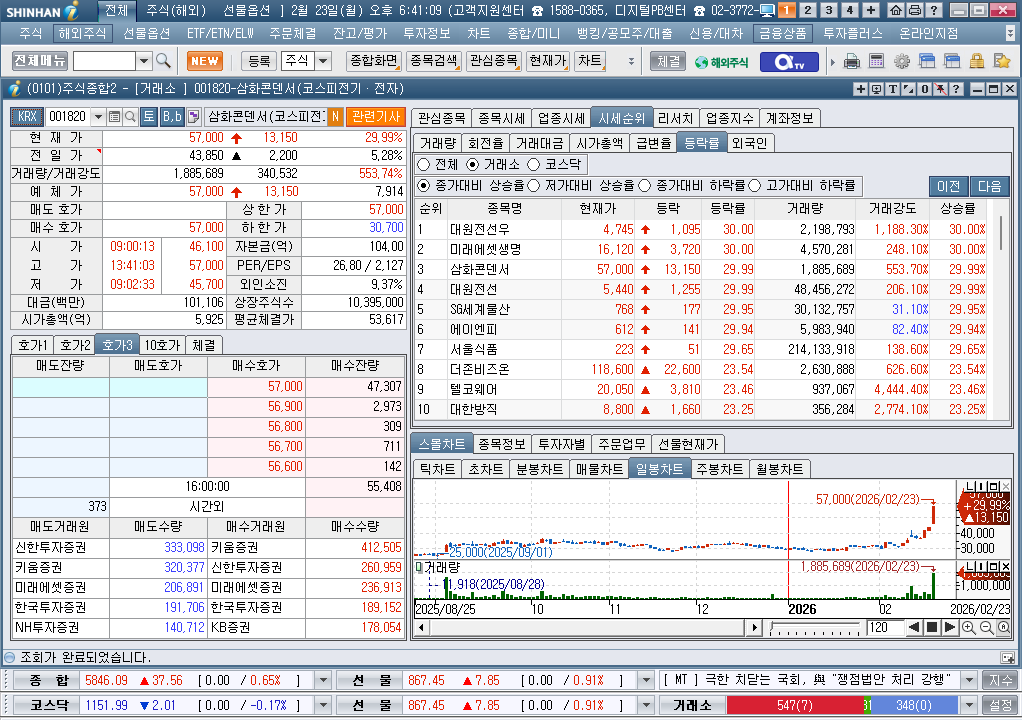Open the 주식 dropdown in the toolbar
The width and height of the screenshot is (1022, 720).
point(323,61)
